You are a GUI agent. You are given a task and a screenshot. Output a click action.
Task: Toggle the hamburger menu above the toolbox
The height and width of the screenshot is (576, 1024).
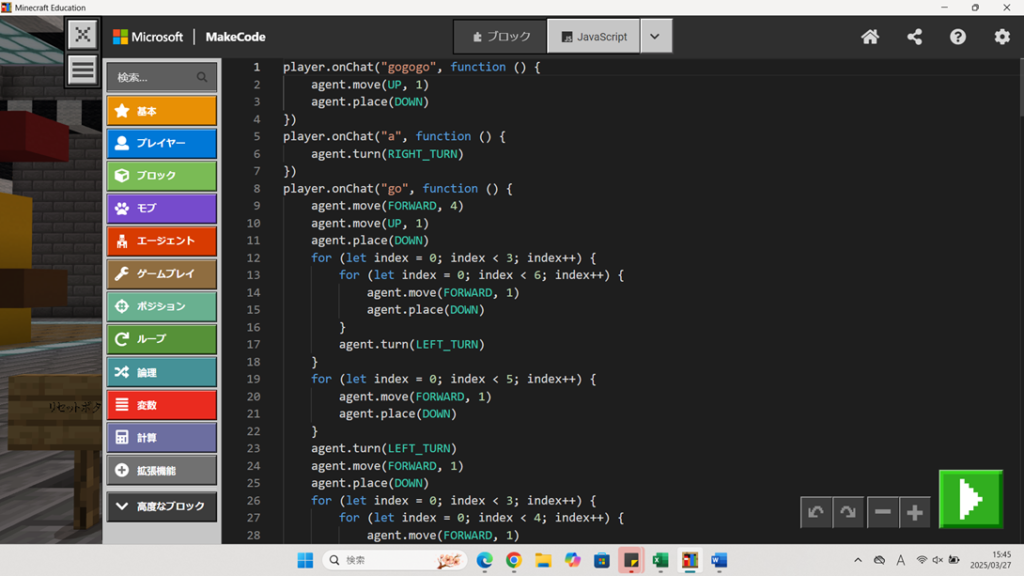(83, 70)
